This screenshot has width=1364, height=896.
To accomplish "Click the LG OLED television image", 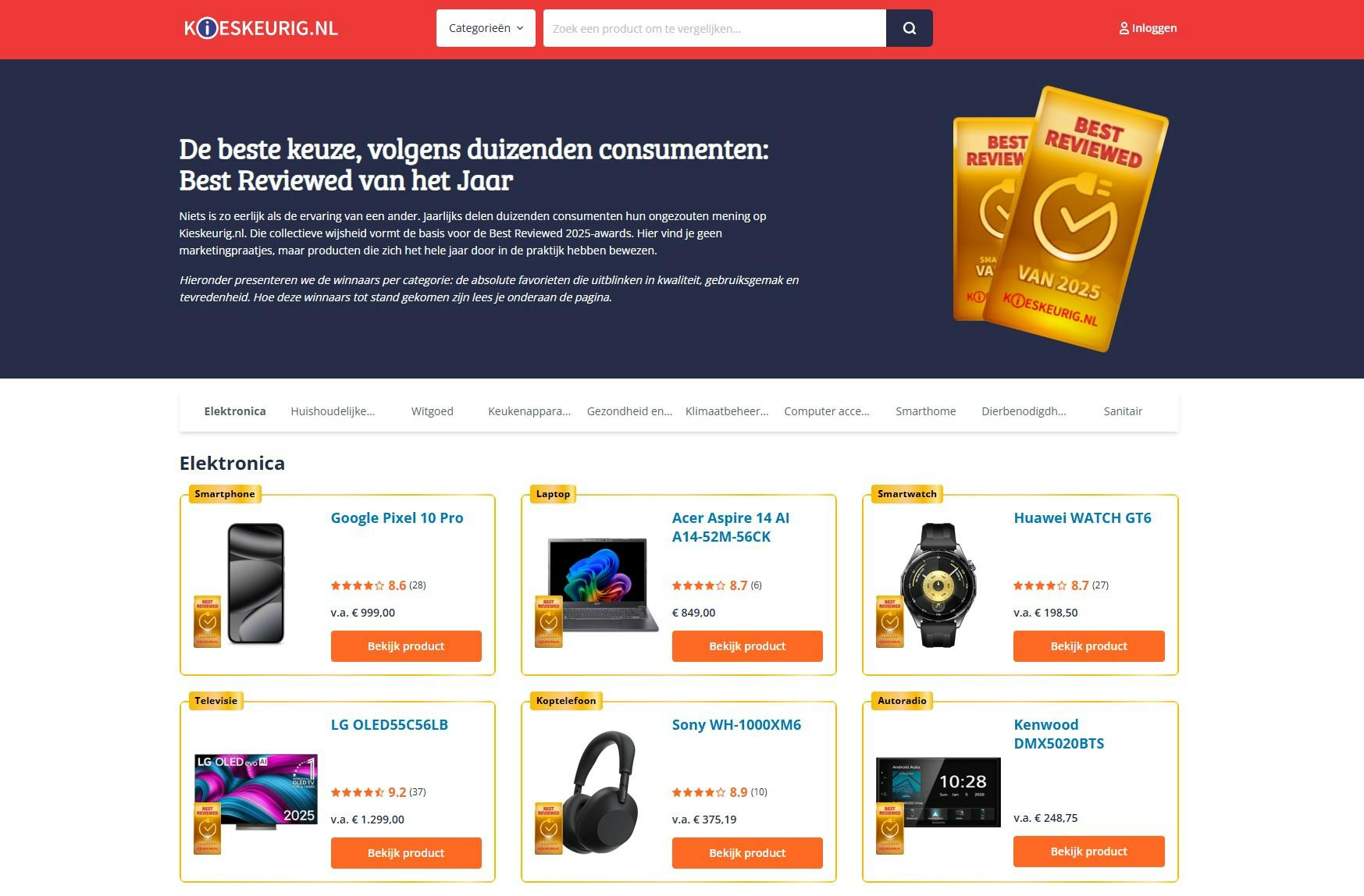I will [x=256, y=791].
